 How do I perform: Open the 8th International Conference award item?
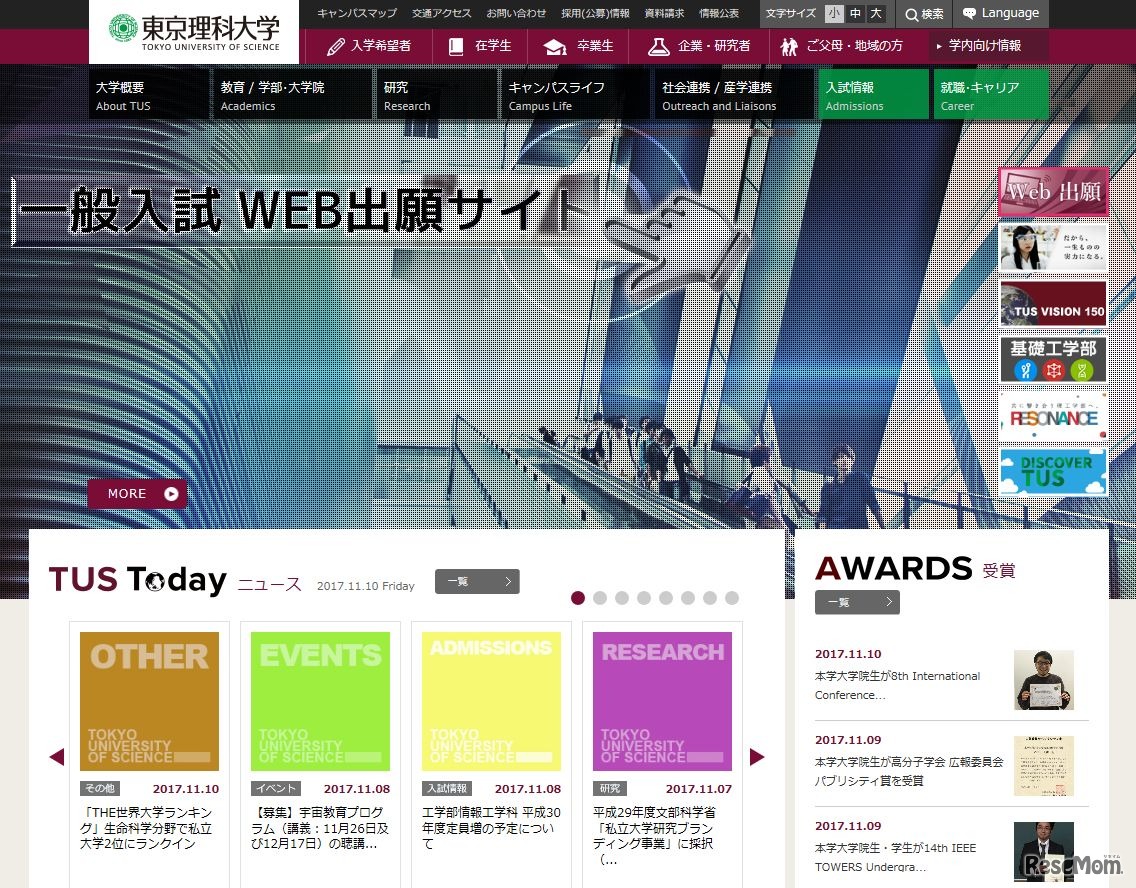(951, 679)
